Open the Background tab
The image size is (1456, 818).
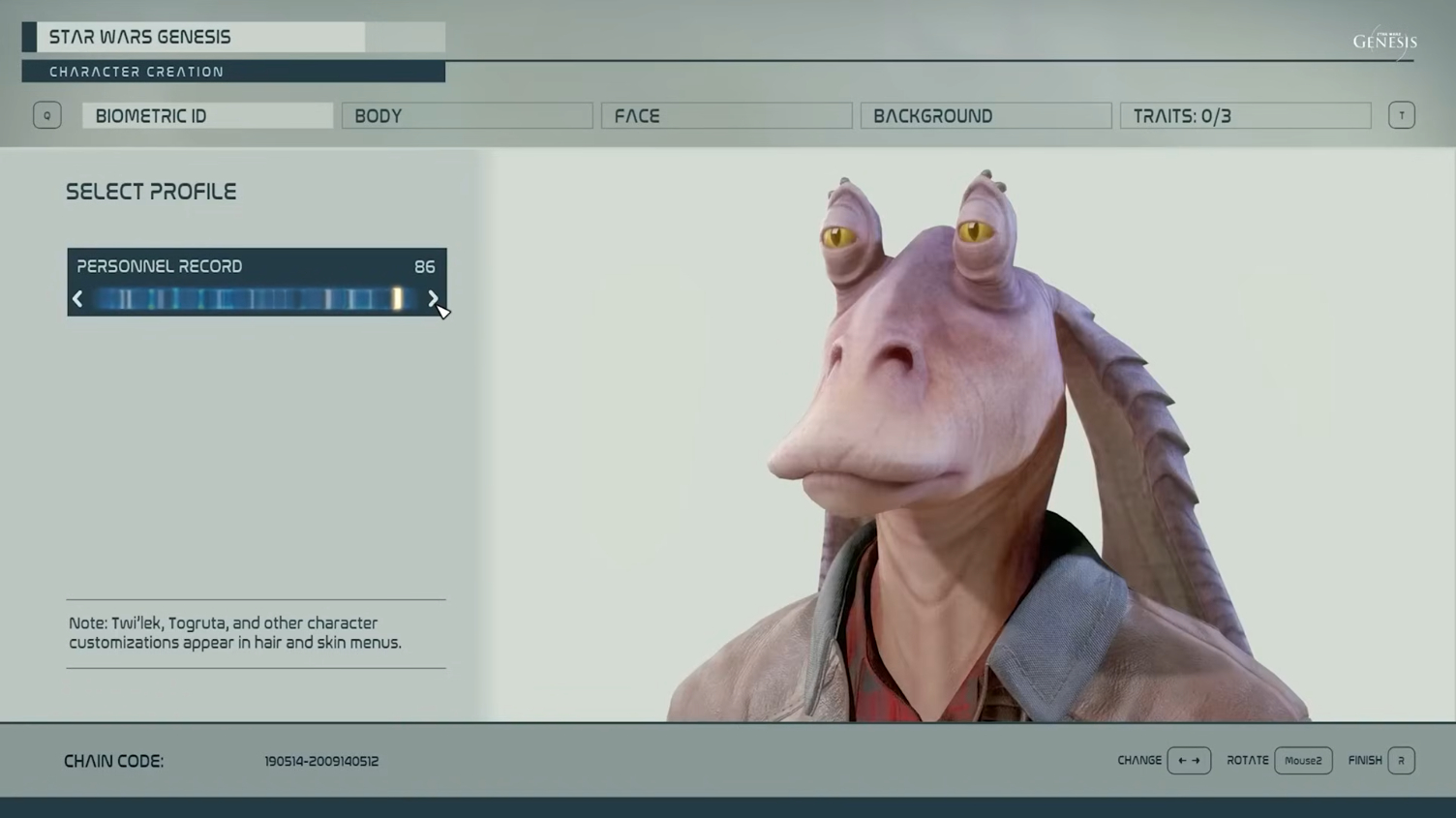pos(986,116)
